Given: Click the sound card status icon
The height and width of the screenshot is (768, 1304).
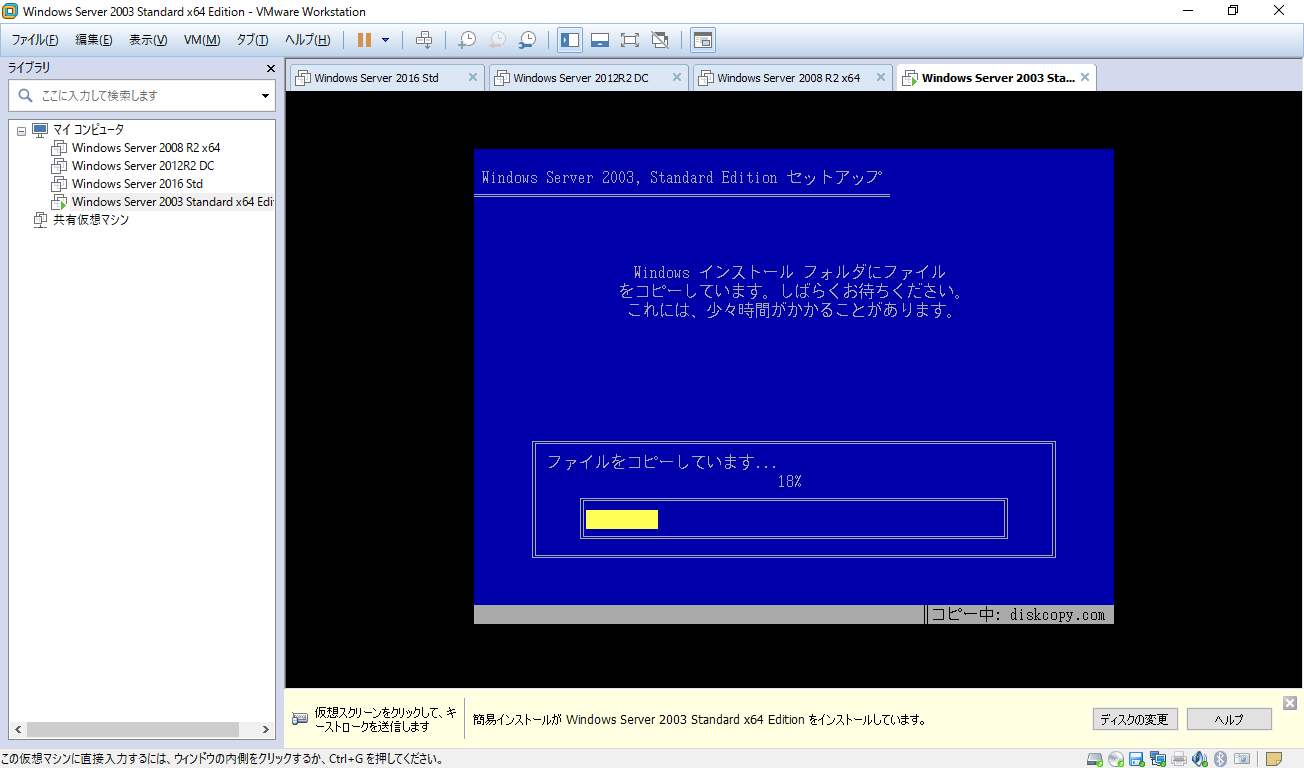Looking at the screenshot, I should coord(1200,759).
